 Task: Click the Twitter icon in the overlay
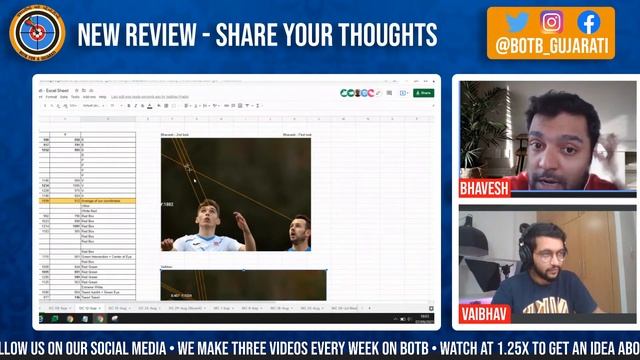tap(517, 22)
